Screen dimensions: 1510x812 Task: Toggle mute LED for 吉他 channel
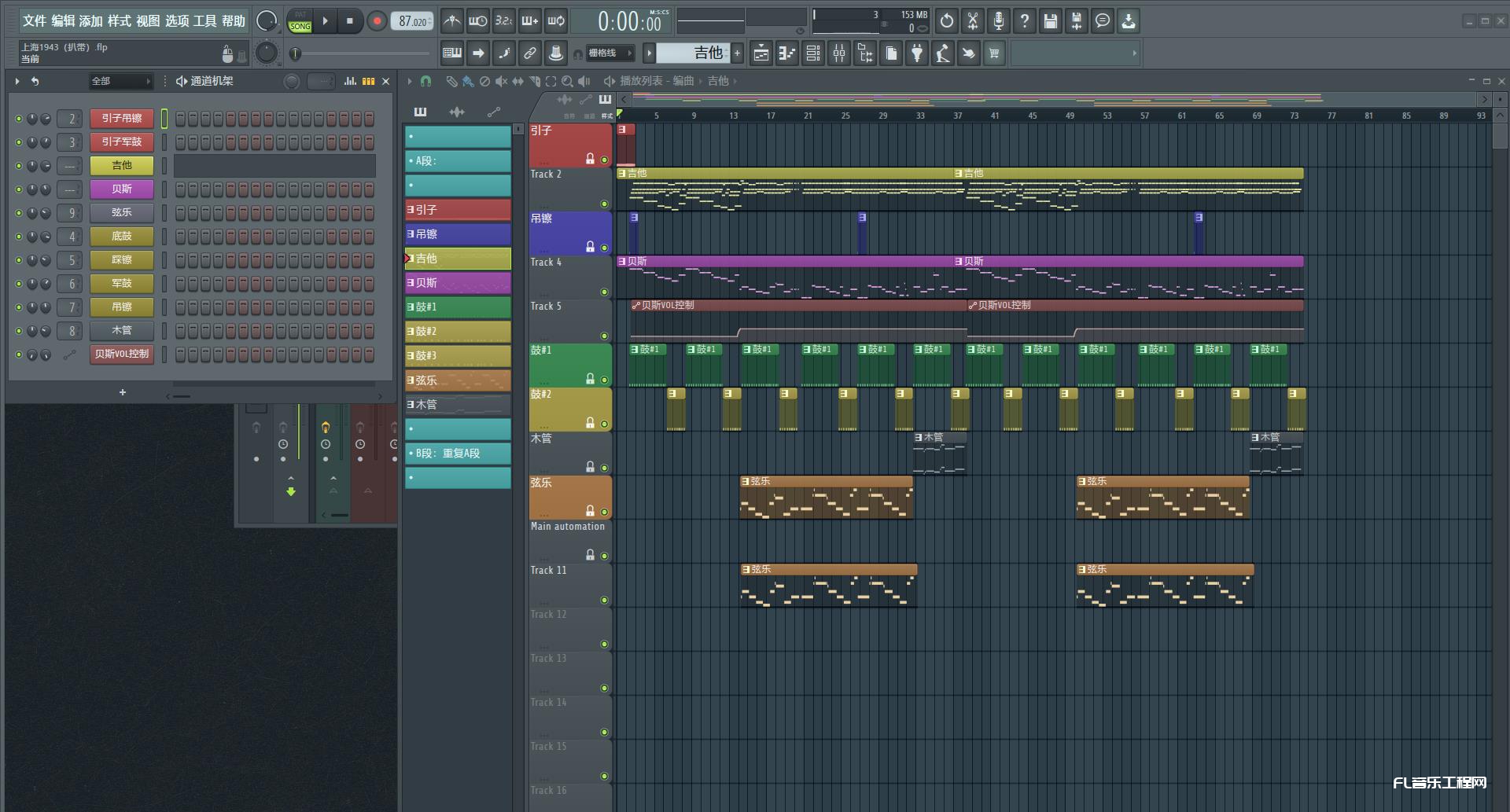click(x=19, y=166)
